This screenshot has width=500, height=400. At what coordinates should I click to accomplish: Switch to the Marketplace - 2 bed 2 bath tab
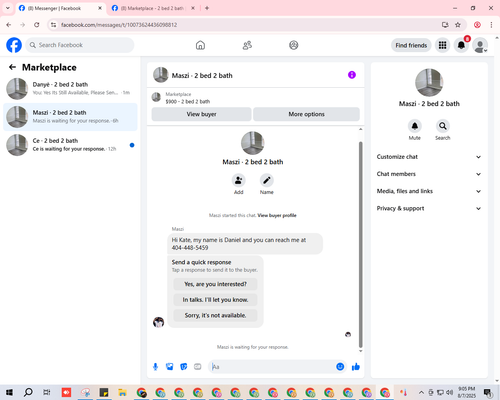click(152, 8)
